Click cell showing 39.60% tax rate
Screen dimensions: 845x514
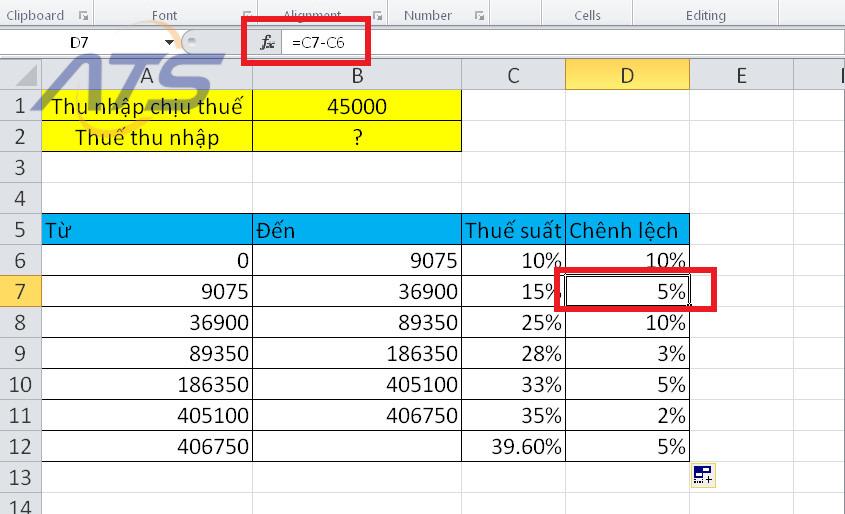(513, 446)
